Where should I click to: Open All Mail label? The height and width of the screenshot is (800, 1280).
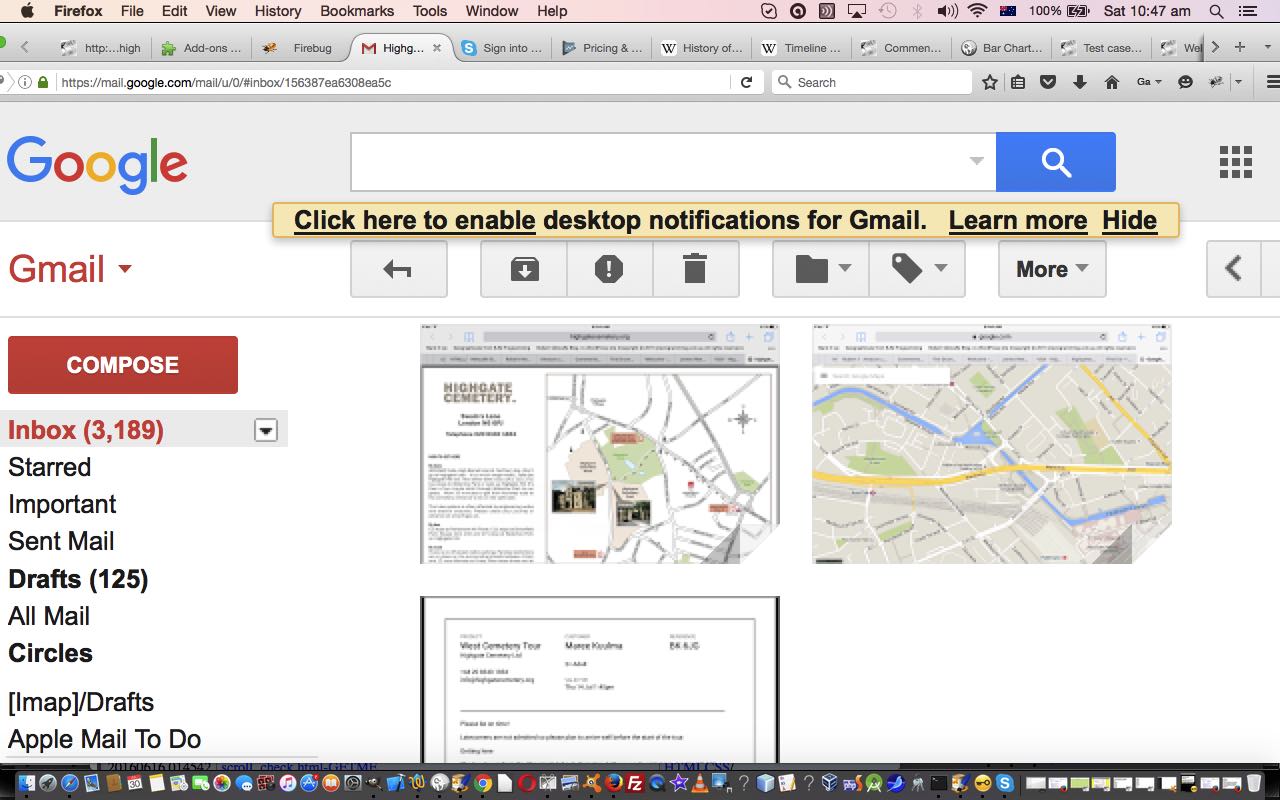(49, 616)
